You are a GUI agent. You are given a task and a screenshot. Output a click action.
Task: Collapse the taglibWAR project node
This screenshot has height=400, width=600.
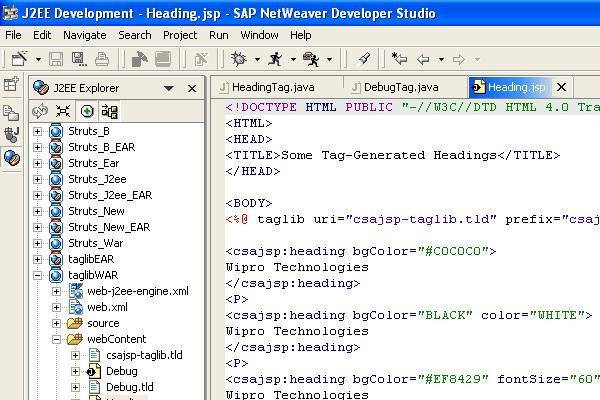point(38,275)
